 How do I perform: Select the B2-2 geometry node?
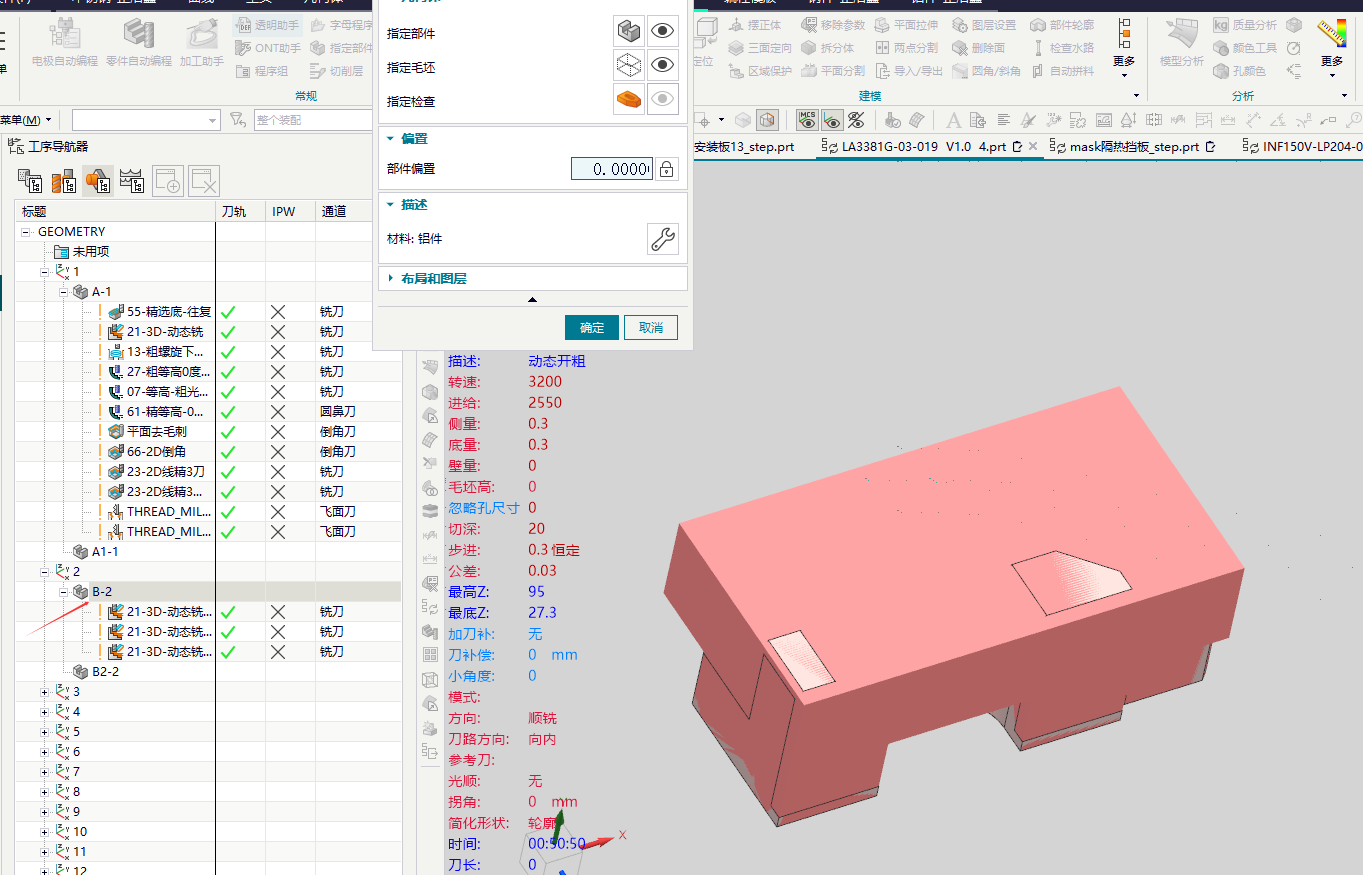(x=106, y=672)
